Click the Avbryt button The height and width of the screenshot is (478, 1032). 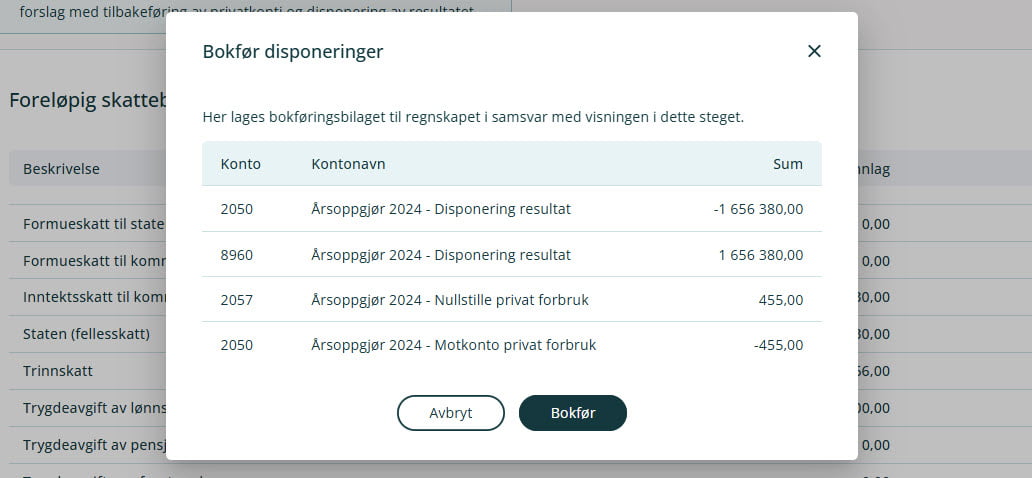(x=450, y=413)
